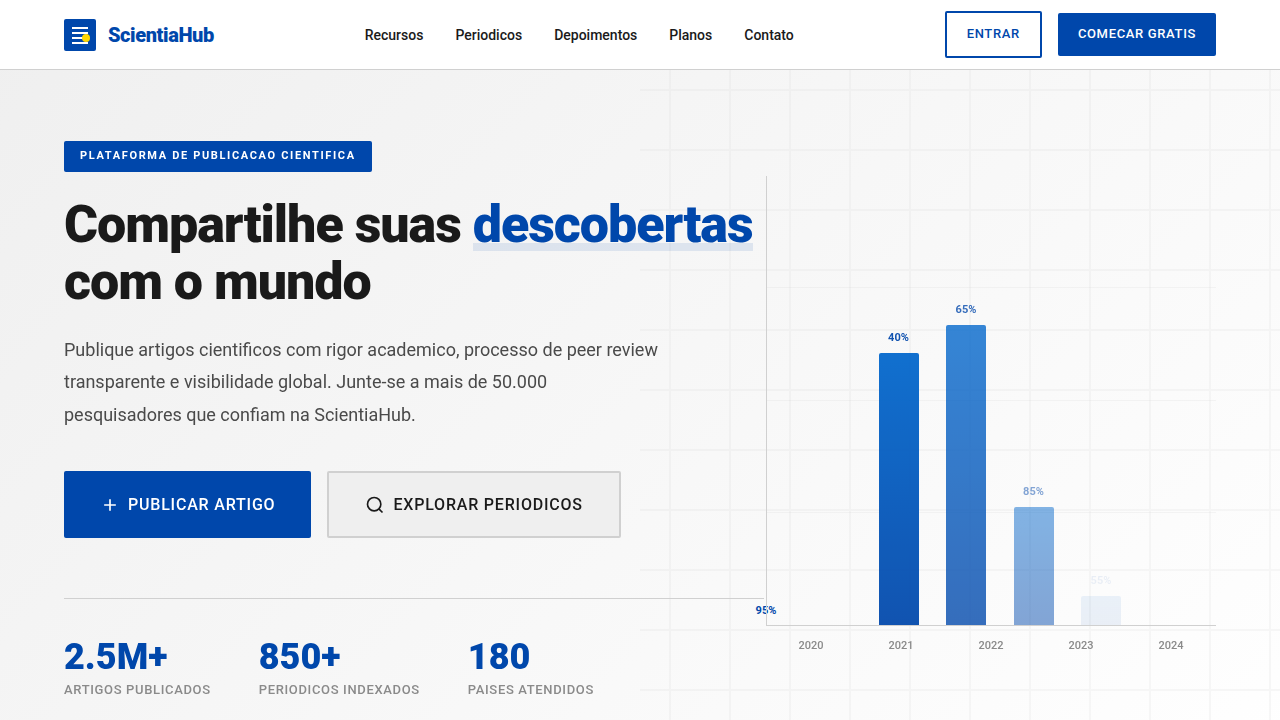Open the Contato section

768,35
